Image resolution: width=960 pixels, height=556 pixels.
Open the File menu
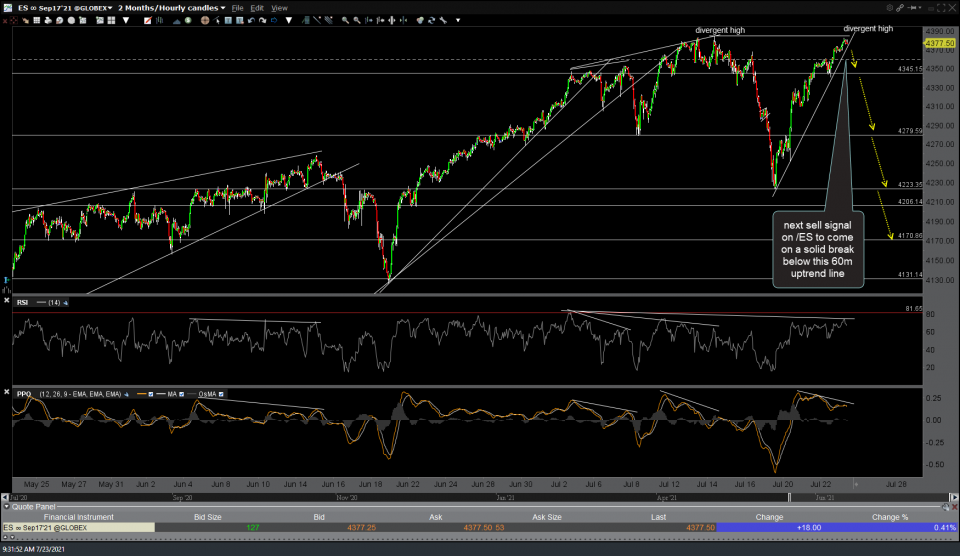(237, 8)
